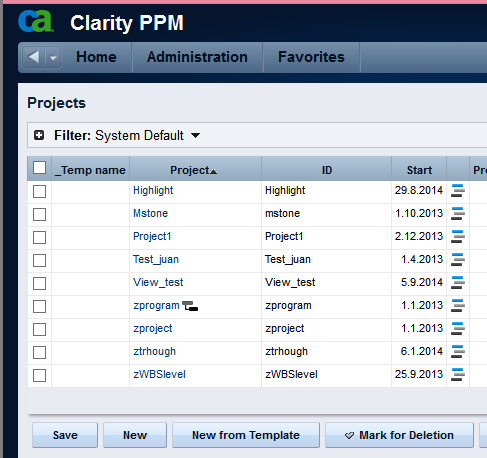This screenshot has height=458, width=487.
Task: Open Gantt icon for zWBSlevel row
Action: point(458,375)
